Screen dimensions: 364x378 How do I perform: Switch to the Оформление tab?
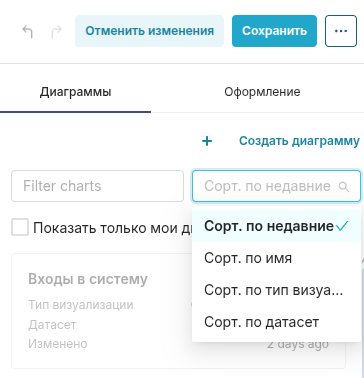pos(262,92)
